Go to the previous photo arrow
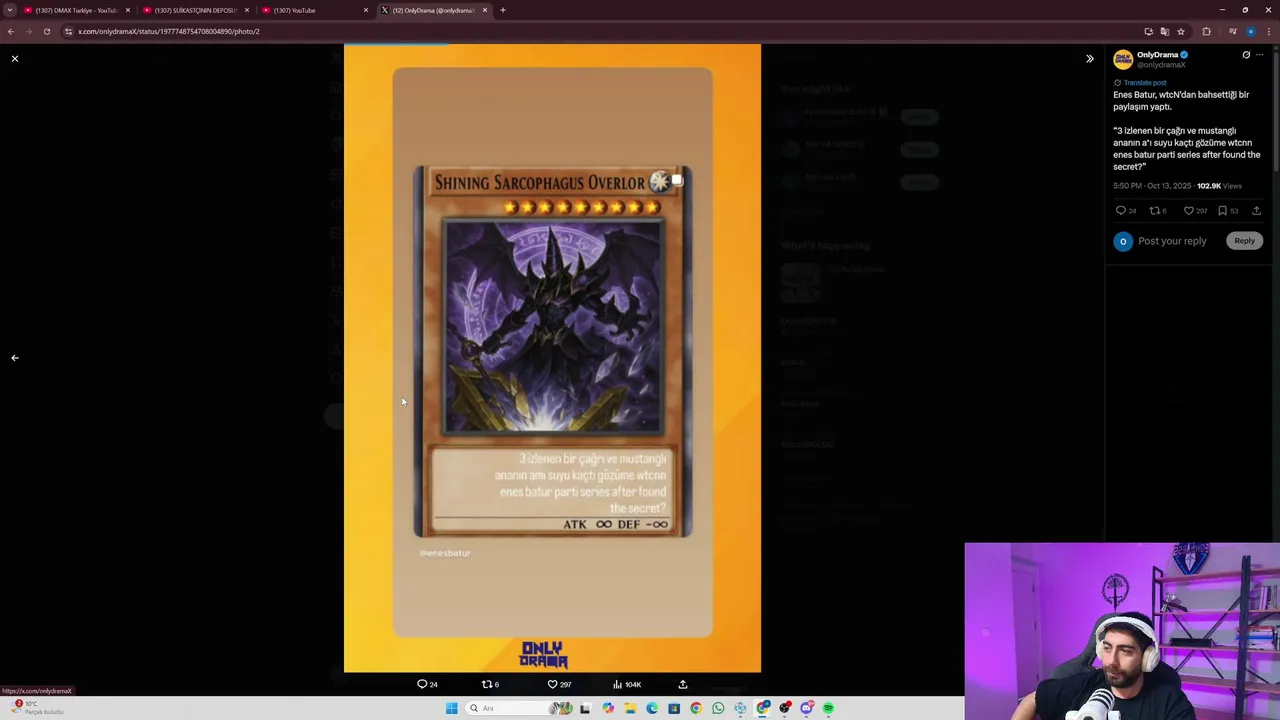This screenshot has width=1280, height=720. coord(15,358)
